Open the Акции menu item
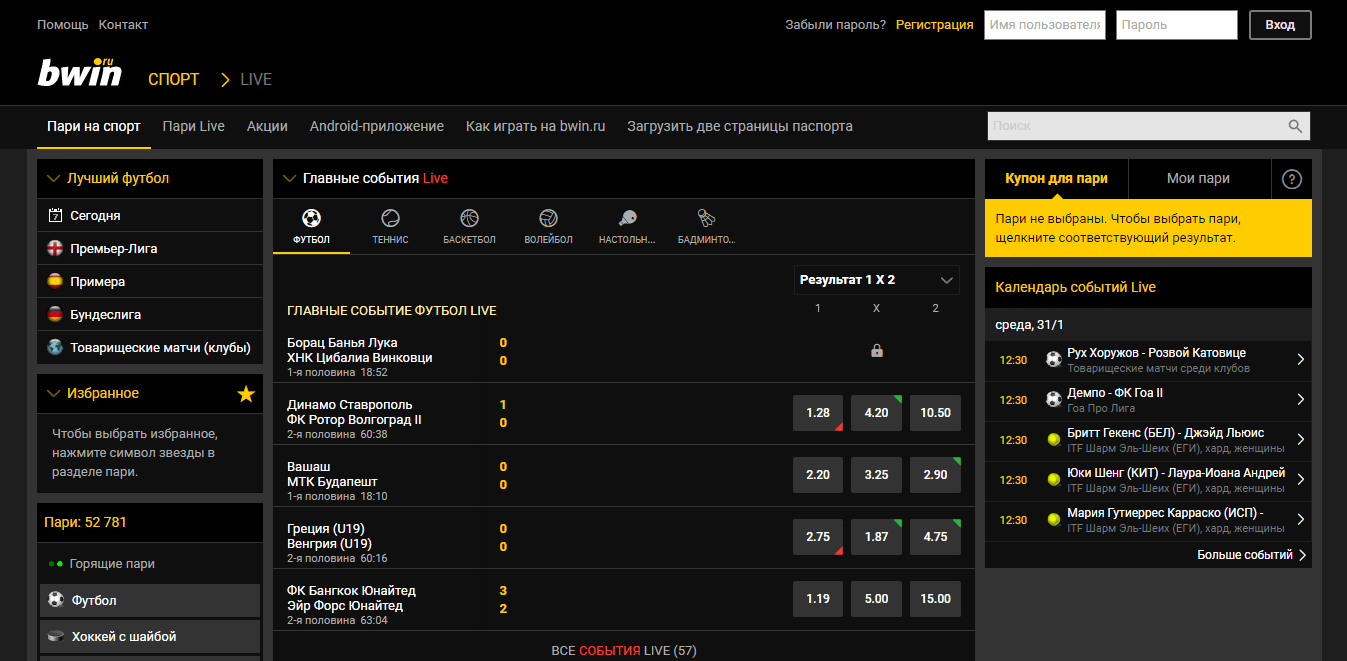 [x=267, y=126]
